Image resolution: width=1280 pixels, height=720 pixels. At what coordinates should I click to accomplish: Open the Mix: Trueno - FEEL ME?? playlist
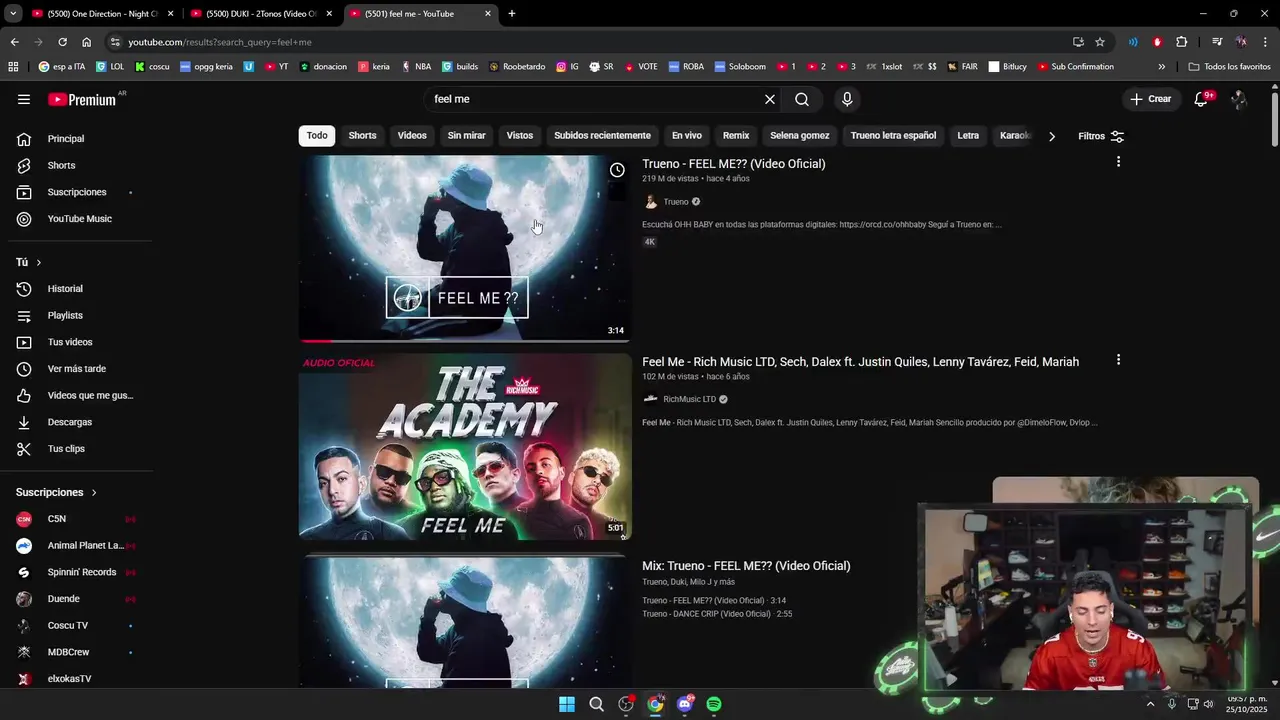pos(746,566)
